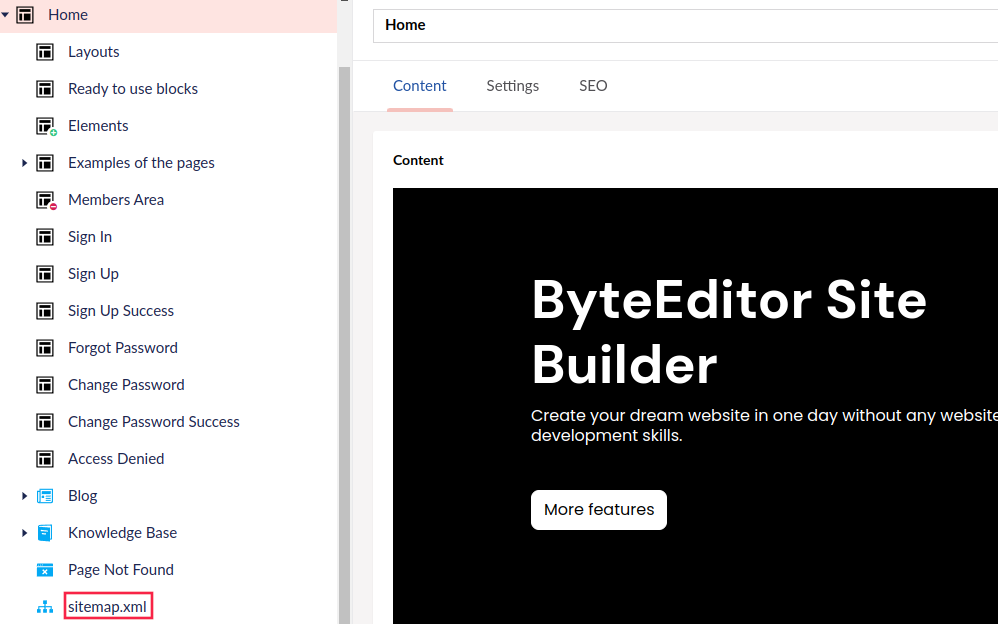Select Change Password Success page
The image size is (998, 624).
click(x=153, y=422)
